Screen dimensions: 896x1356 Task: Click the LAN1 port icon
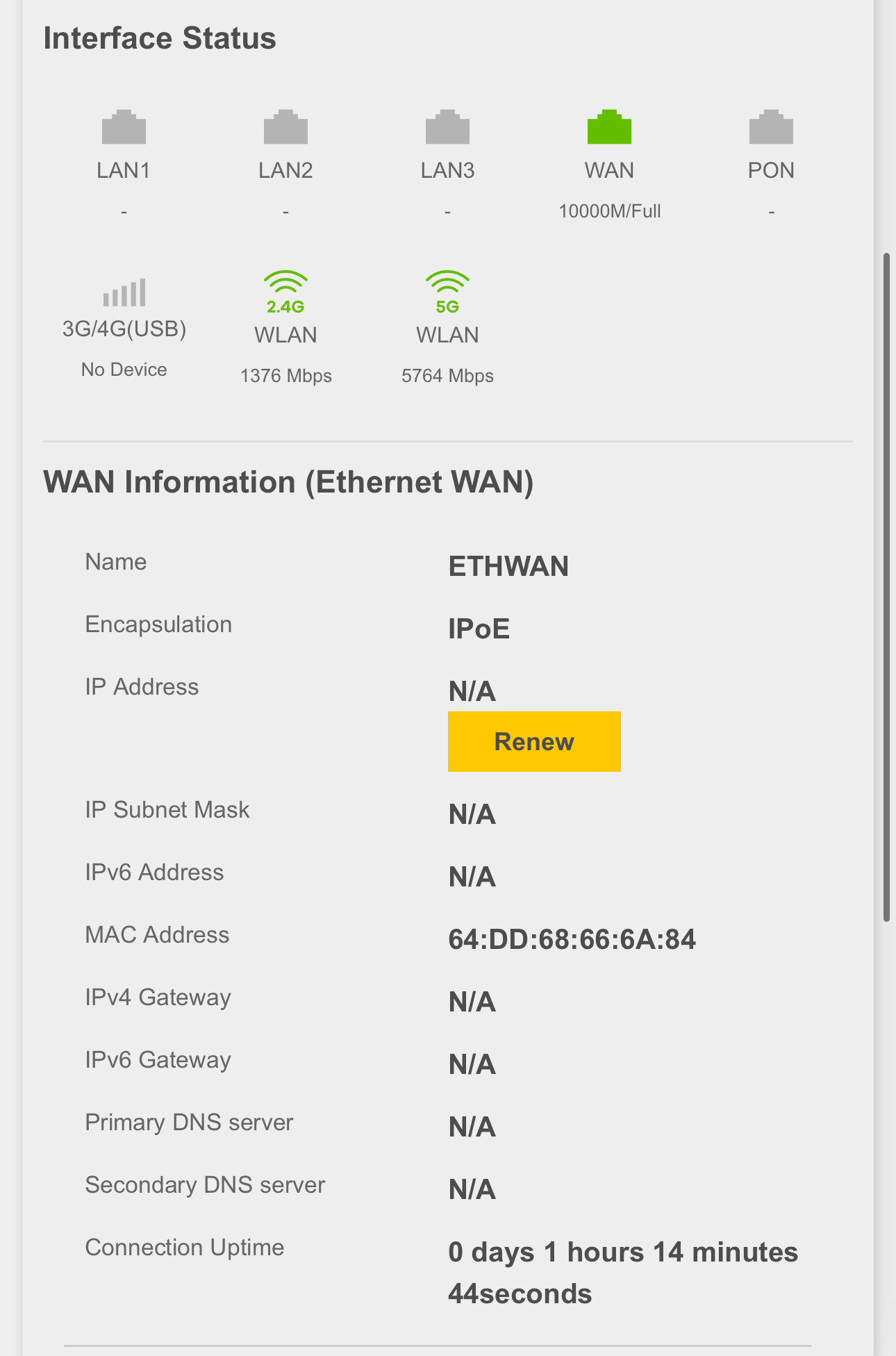pos(124,128)
